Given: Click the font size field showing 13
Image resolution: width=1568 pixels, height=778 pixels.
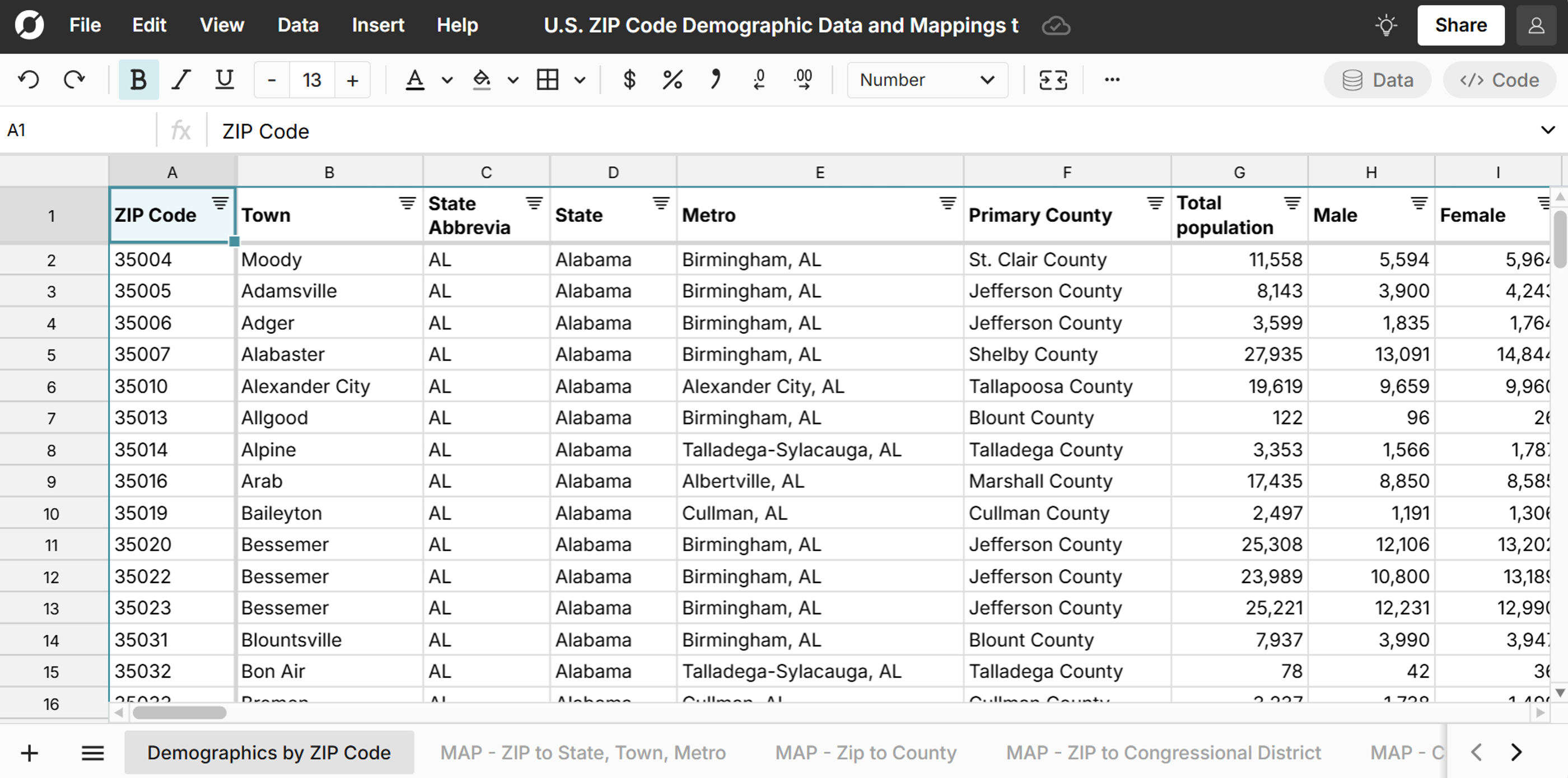Looking at the screenshot, I should (312, 80).
